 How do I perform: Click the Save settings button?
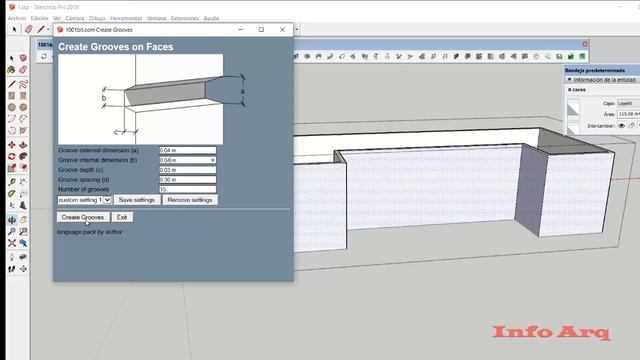point(136,200)
